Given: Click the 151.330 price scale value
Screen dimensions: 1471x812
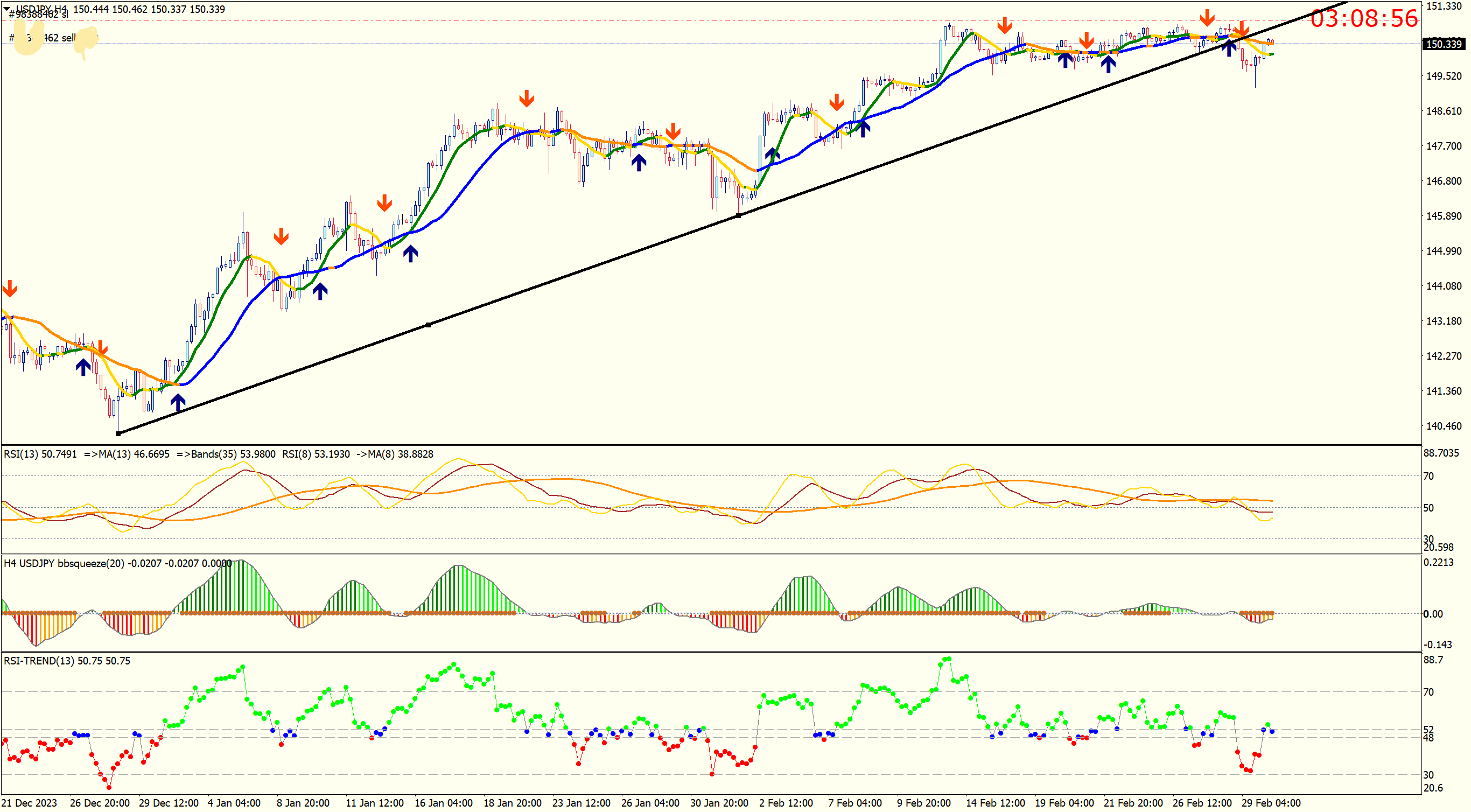Looking at the screenshot, I should (x=1444, y=6).
